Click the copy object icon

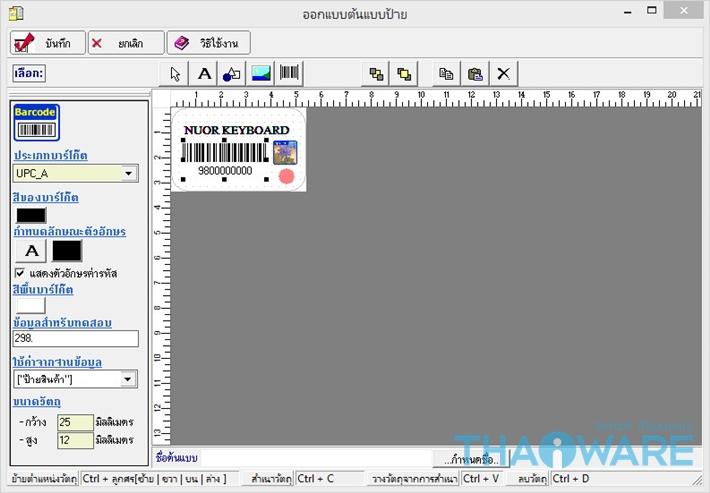[x=446, y=74]
